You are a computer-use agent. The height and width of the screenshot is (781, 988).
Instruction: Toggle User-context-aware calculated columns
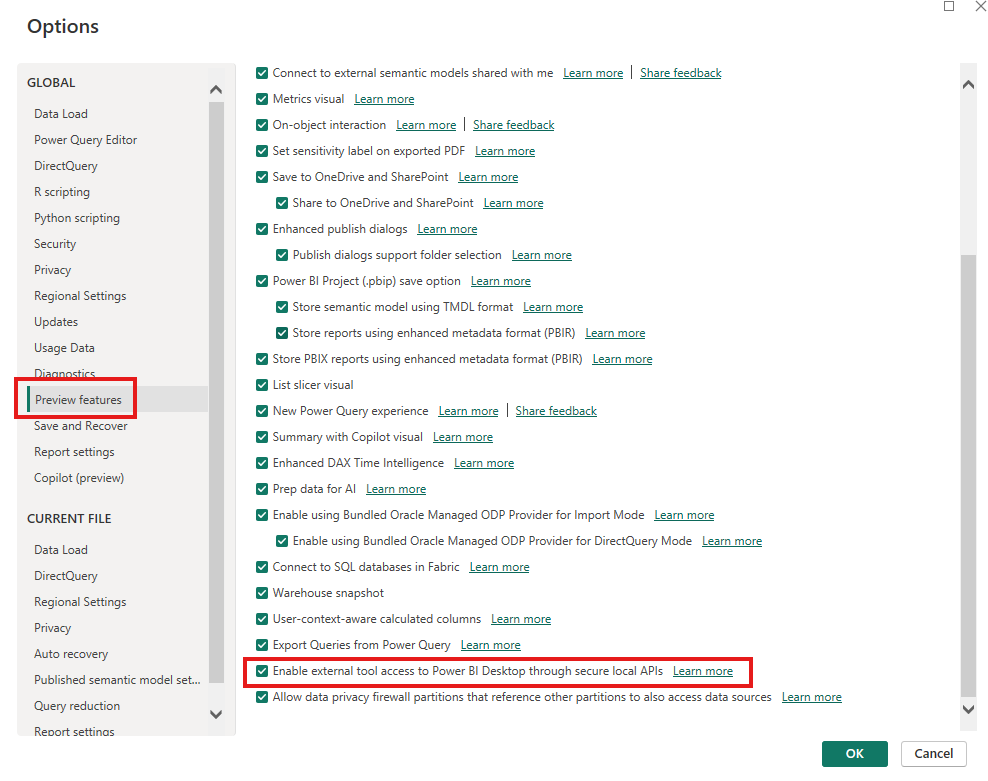(262, 619)
